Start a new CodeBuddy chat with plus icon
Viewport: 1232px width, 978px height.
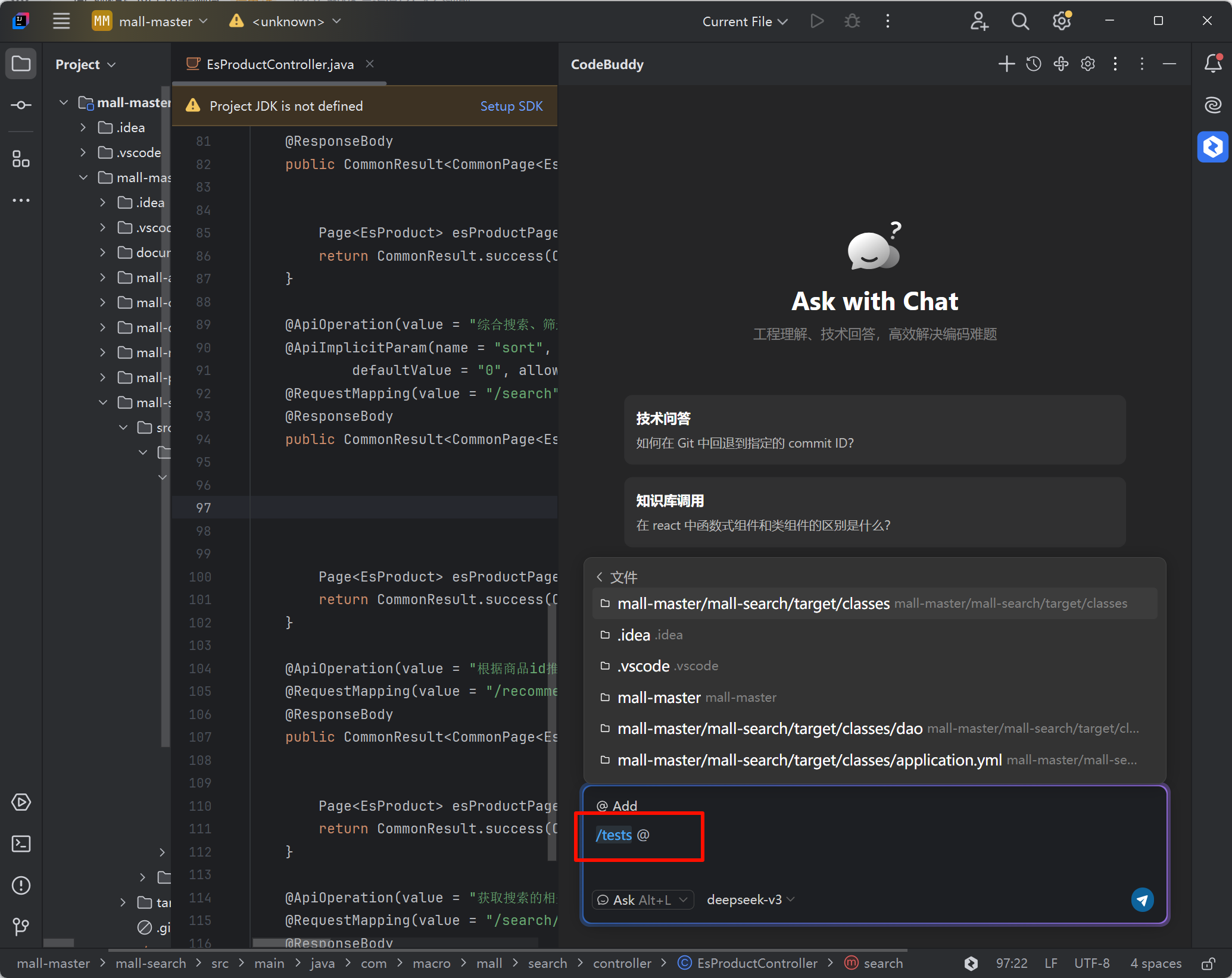coord(1006,64)
